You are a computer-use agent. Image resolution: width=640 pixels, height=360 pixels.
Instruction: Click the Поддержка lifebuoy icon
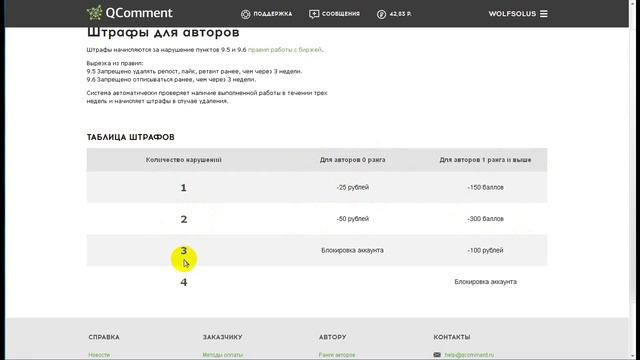click(x=245, y=14)
